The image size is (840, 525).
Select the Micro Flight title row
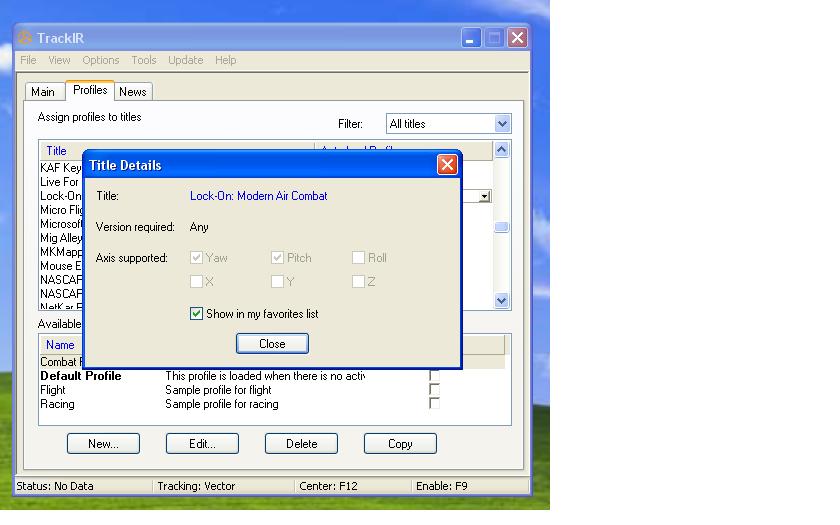pyautogui.click(x=61, y=209)
